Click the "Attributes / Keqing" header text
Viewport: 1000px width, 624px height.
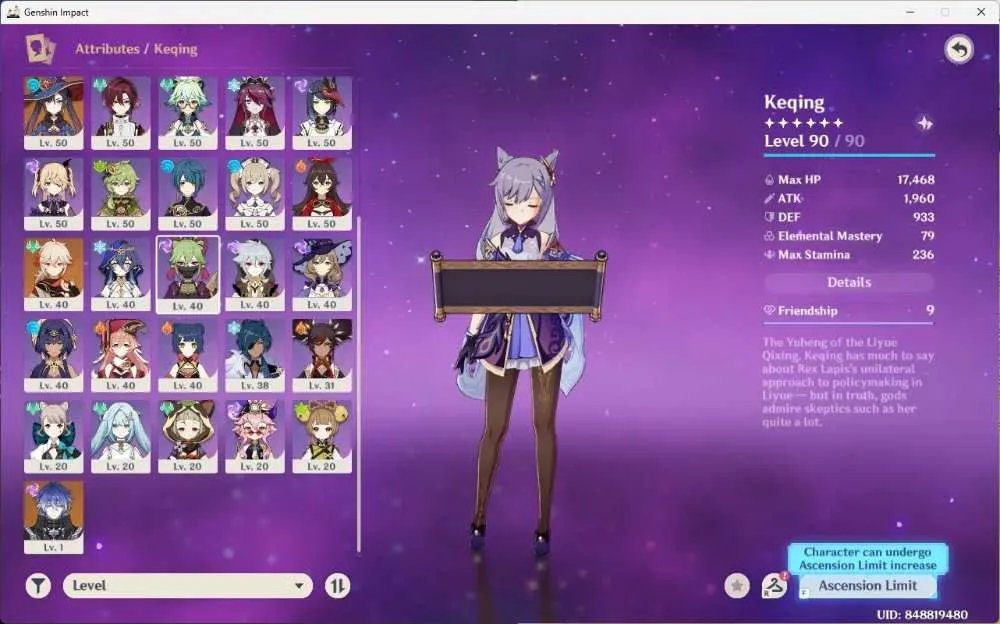(136, 49)
